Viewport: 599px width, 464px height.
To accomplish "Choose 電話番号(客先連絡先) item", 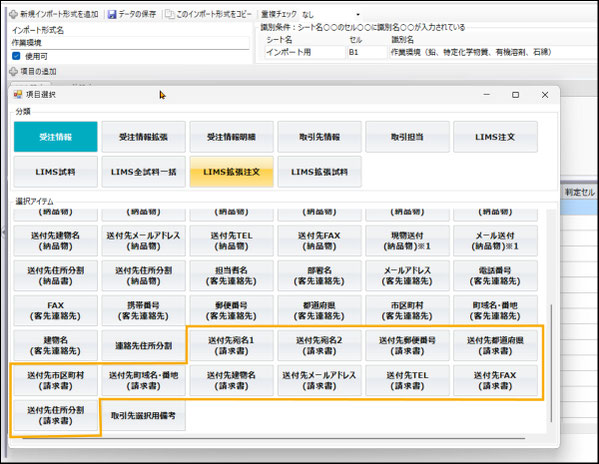I will (x=495, y=275).
